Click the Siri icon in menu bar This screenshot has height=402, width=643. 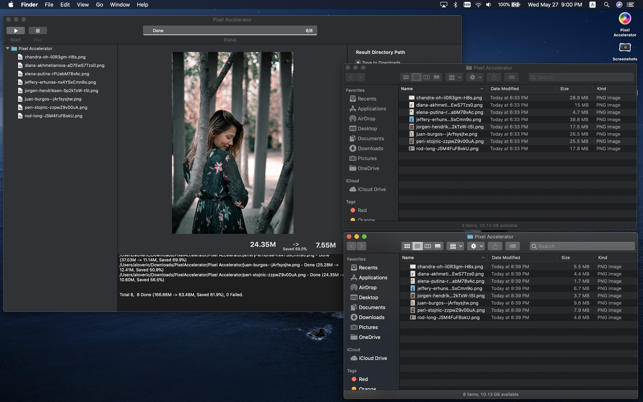coord(619,5)
